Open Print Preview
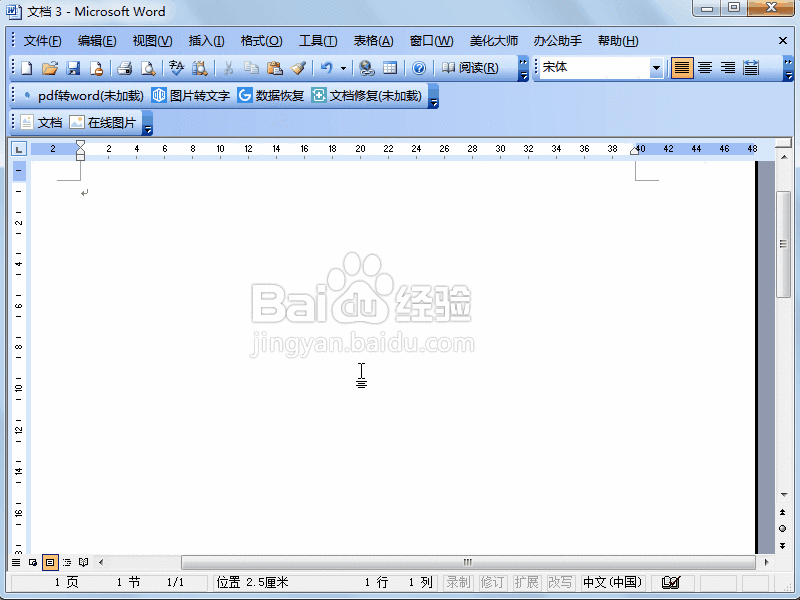Screen dimensions: 800x600 coord(147,69)
